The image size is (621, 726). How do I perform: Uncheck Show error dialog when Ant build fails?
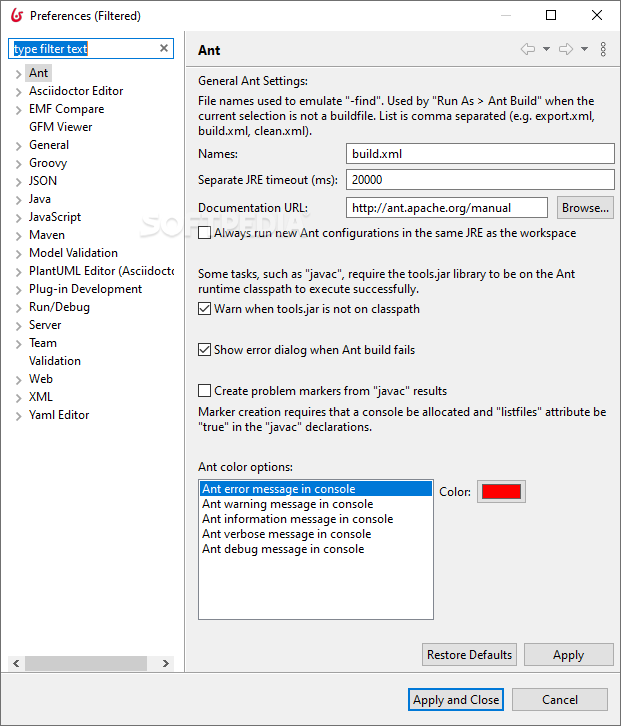(204, 350)
